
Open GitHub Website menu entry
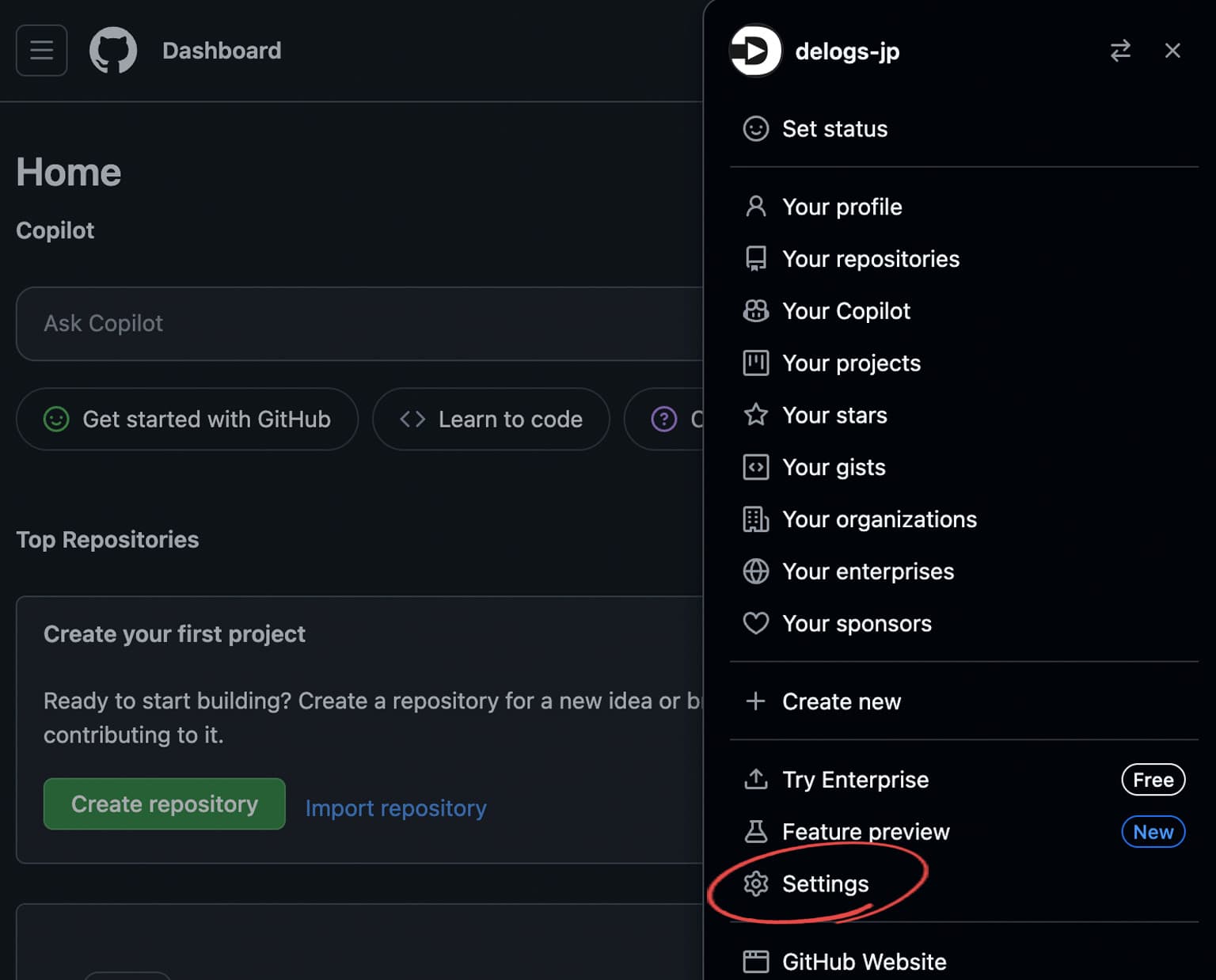click(963, 962)
